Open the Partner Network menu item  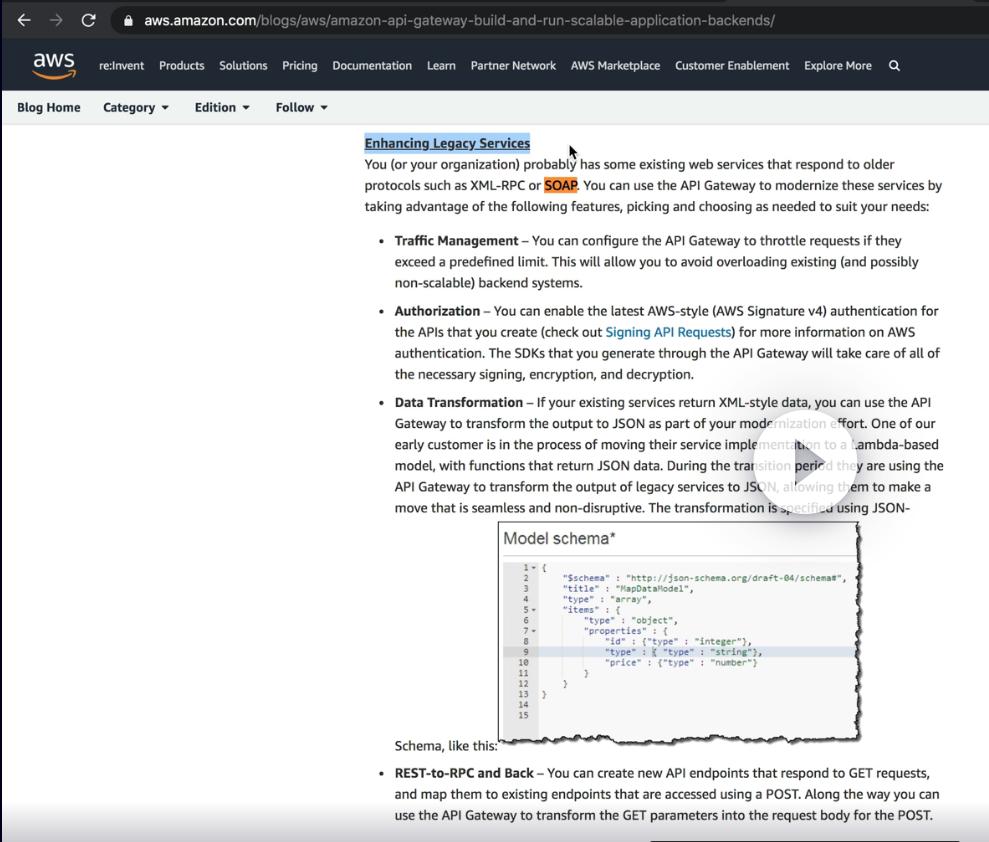[513, 66]
